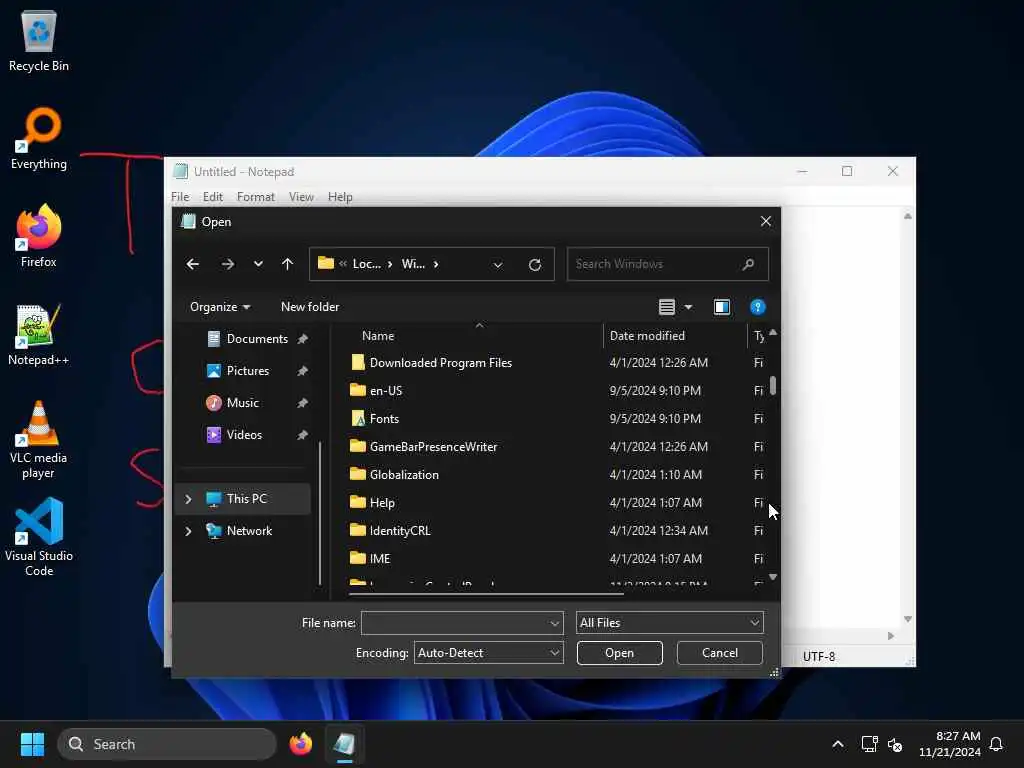The width and height of the screenshot is (1024, 768).
Task: Click the search magnifier icon in dialog
Action: tap(748, 264)
